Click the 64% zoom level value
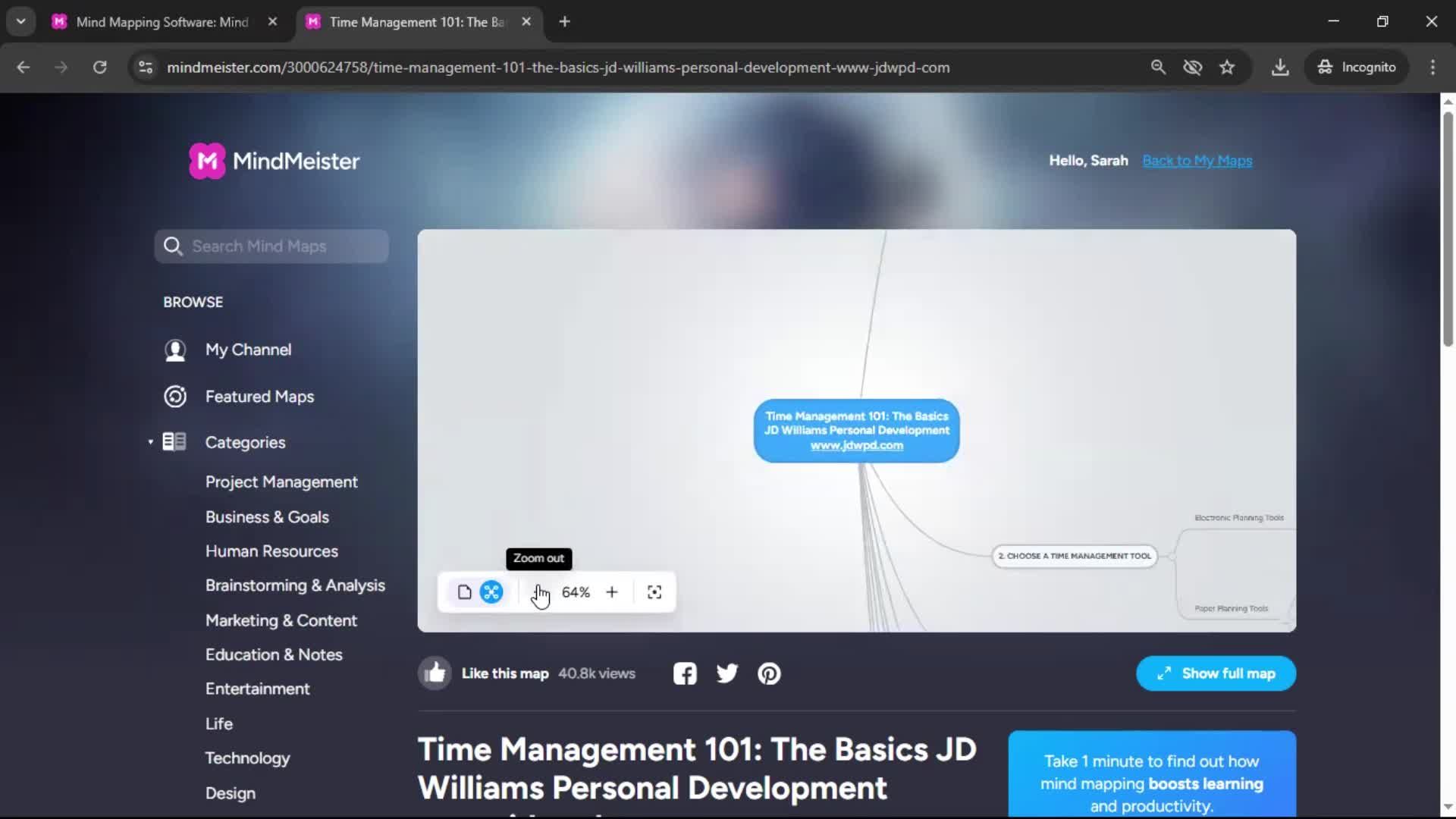The height and width of the screenshot is (819, 1456). point(576,592)
